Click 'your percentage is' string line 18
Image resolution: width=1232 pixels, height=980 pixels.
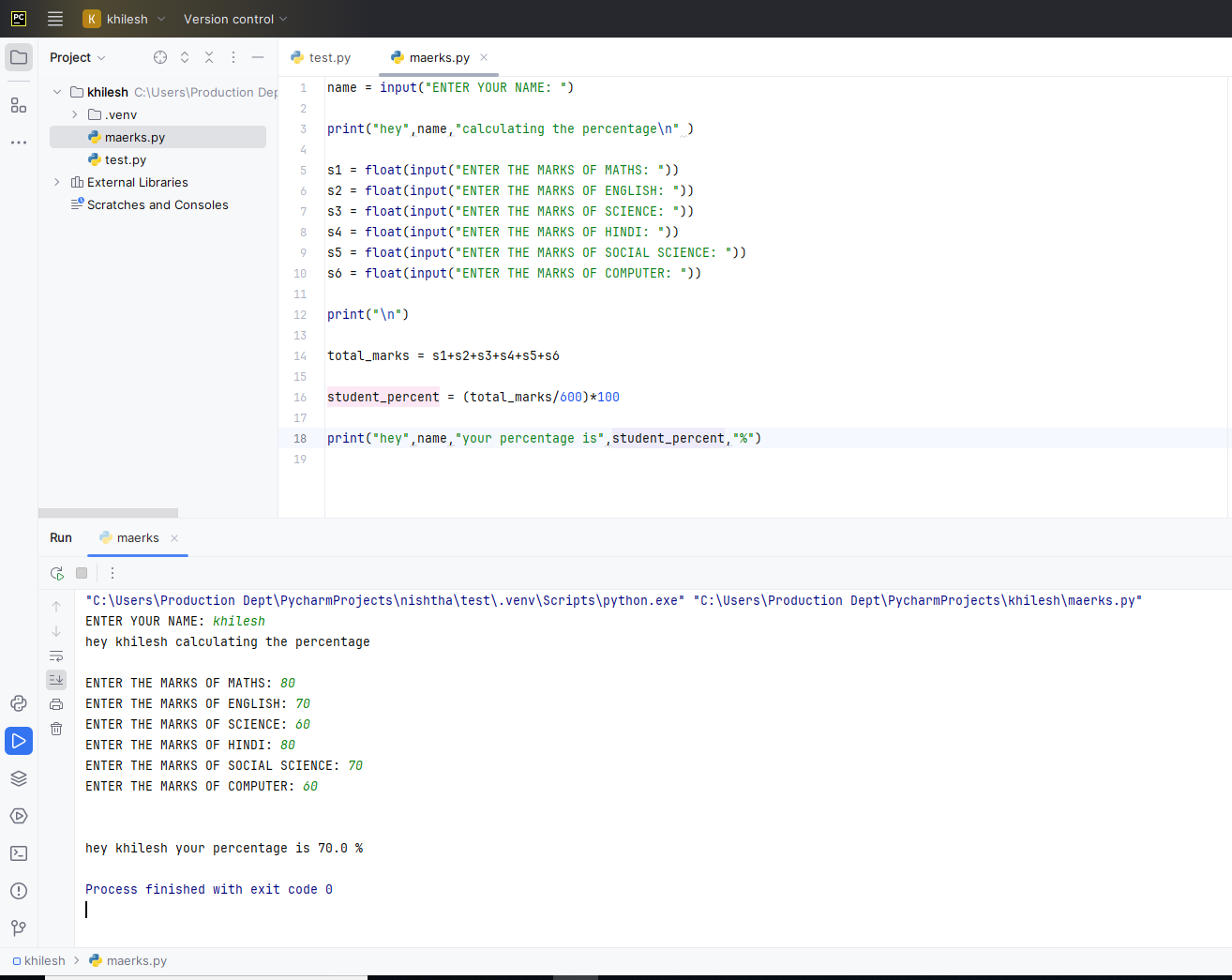530,438
